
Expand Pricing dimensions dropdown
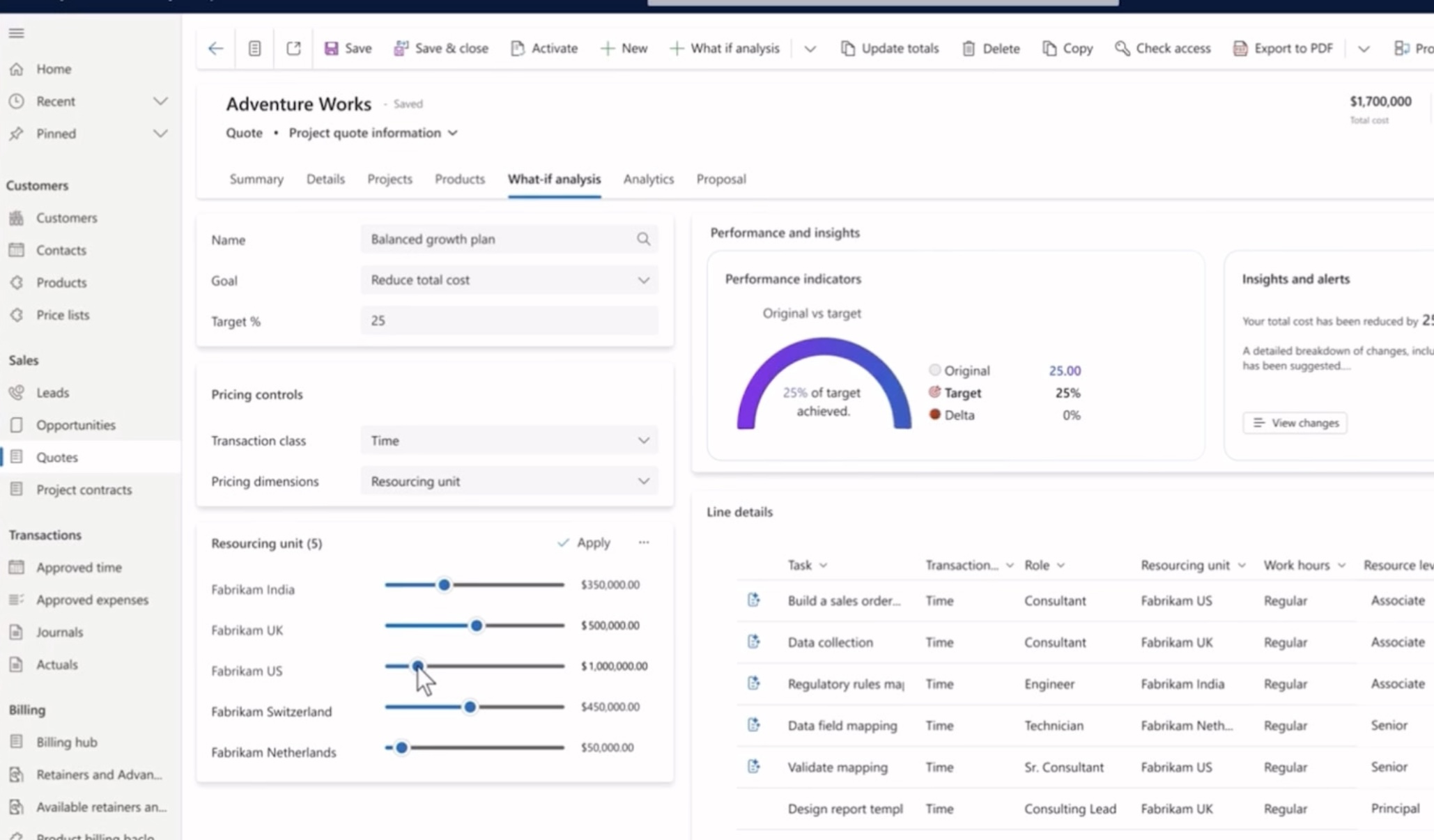pyautogui.click(x=643, y=481)
